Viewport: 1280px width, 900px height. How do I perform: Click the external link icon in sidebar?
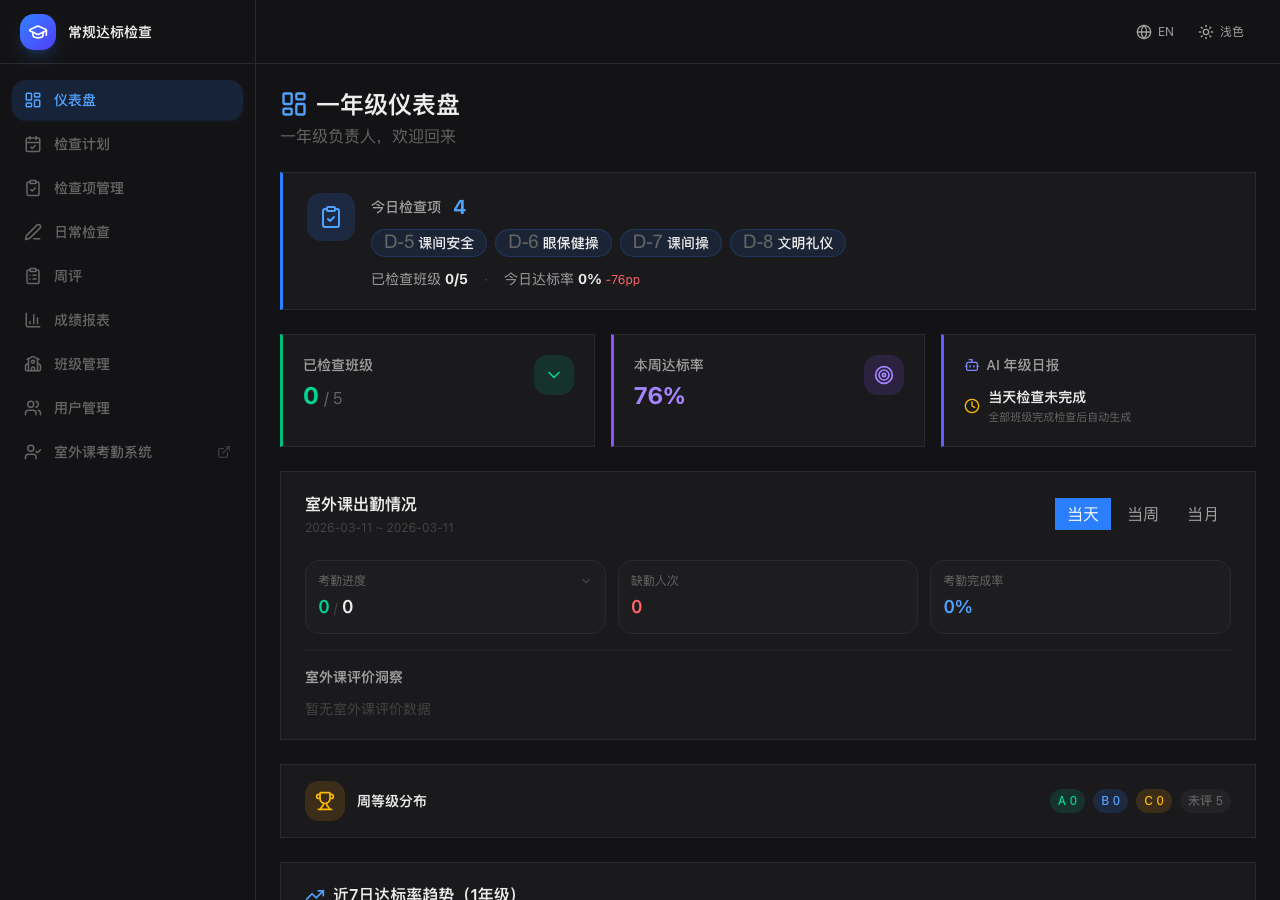[x=224, y=452]
